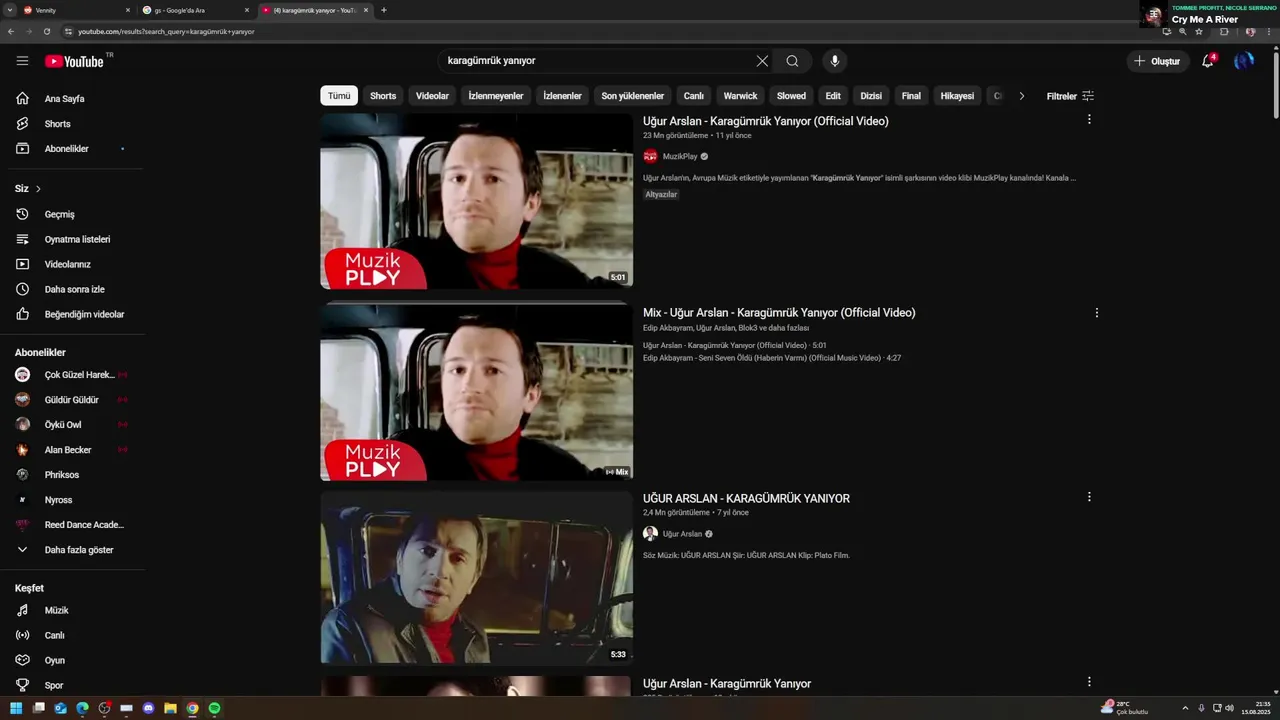The height and width of the screenshot is (720, 1280).
Task: Select the Videolar filter chip
Action: click(432, 96)
